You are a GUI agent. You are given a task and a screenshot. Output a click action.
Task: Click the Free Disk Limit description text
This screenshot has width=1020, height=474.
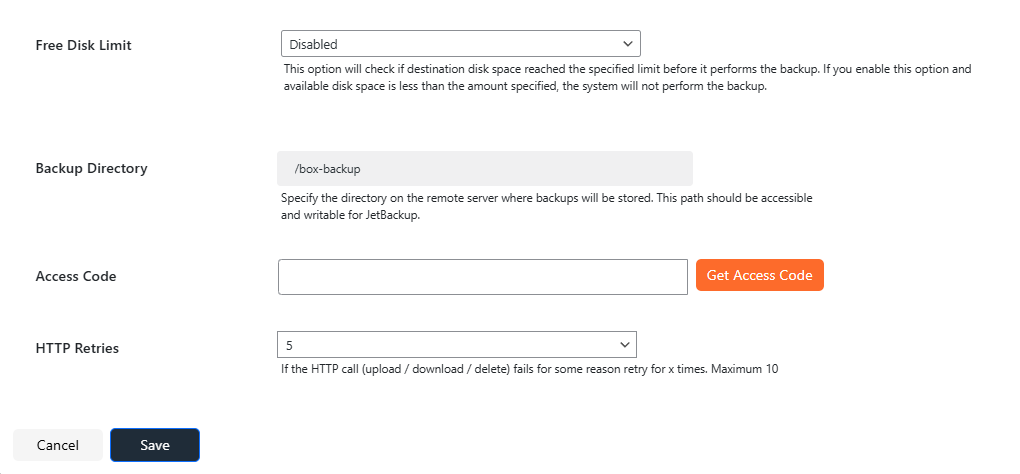coord(627,78)
